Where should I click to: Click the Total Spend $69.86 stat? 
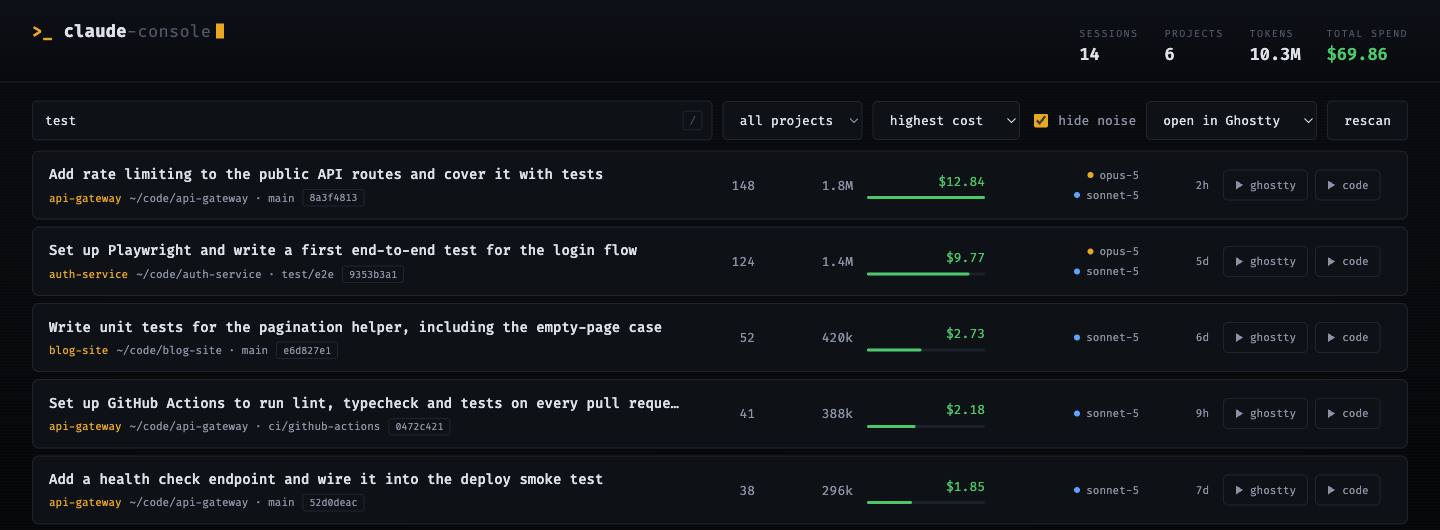[x=1366, y=45]
